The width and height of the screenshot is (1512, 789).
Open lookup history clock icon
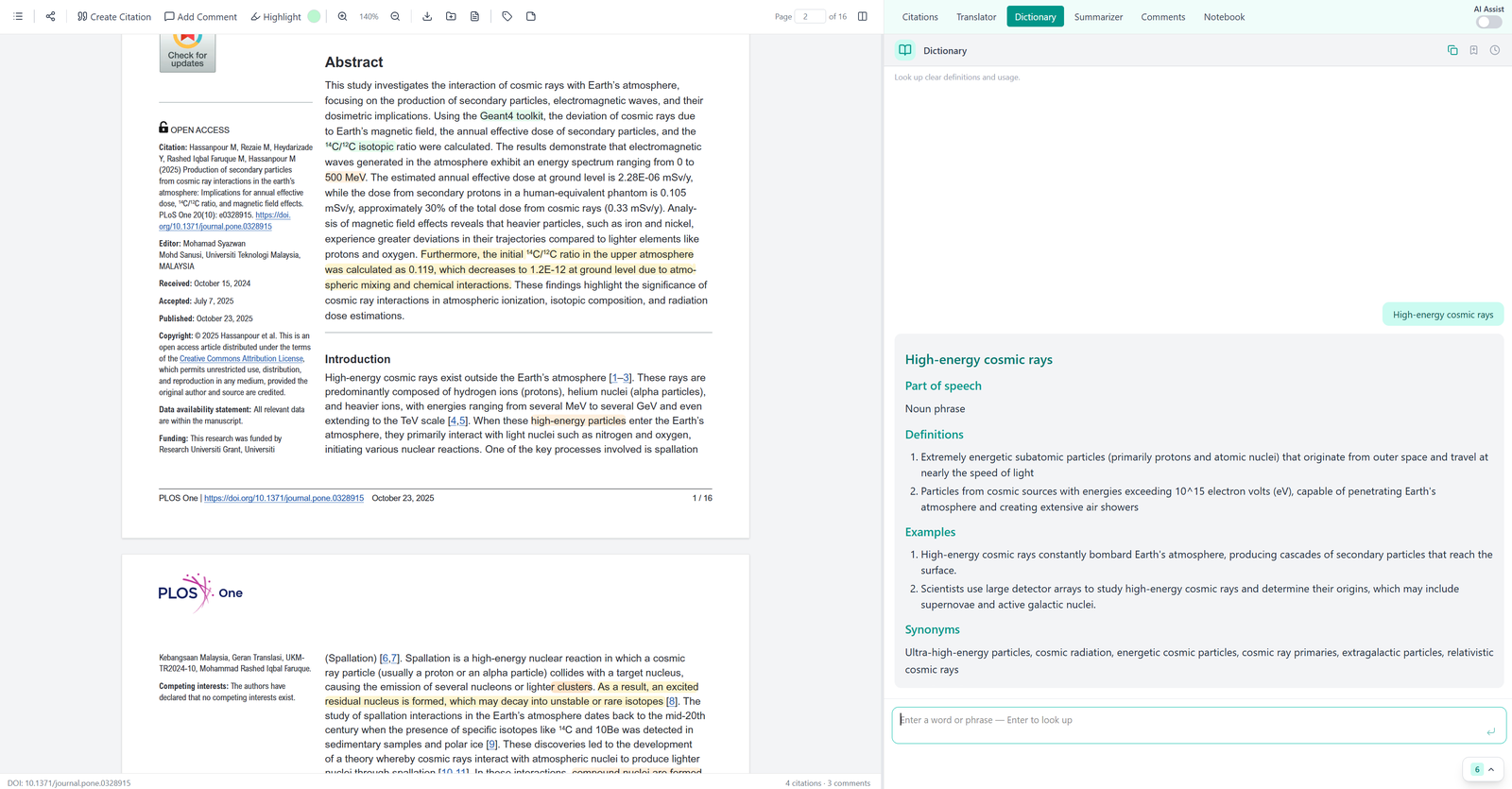[1495, 50]
